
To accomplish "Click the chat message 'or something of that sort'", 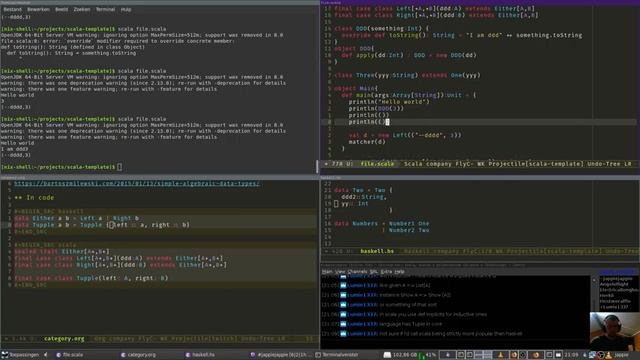I will coord(408,304).
